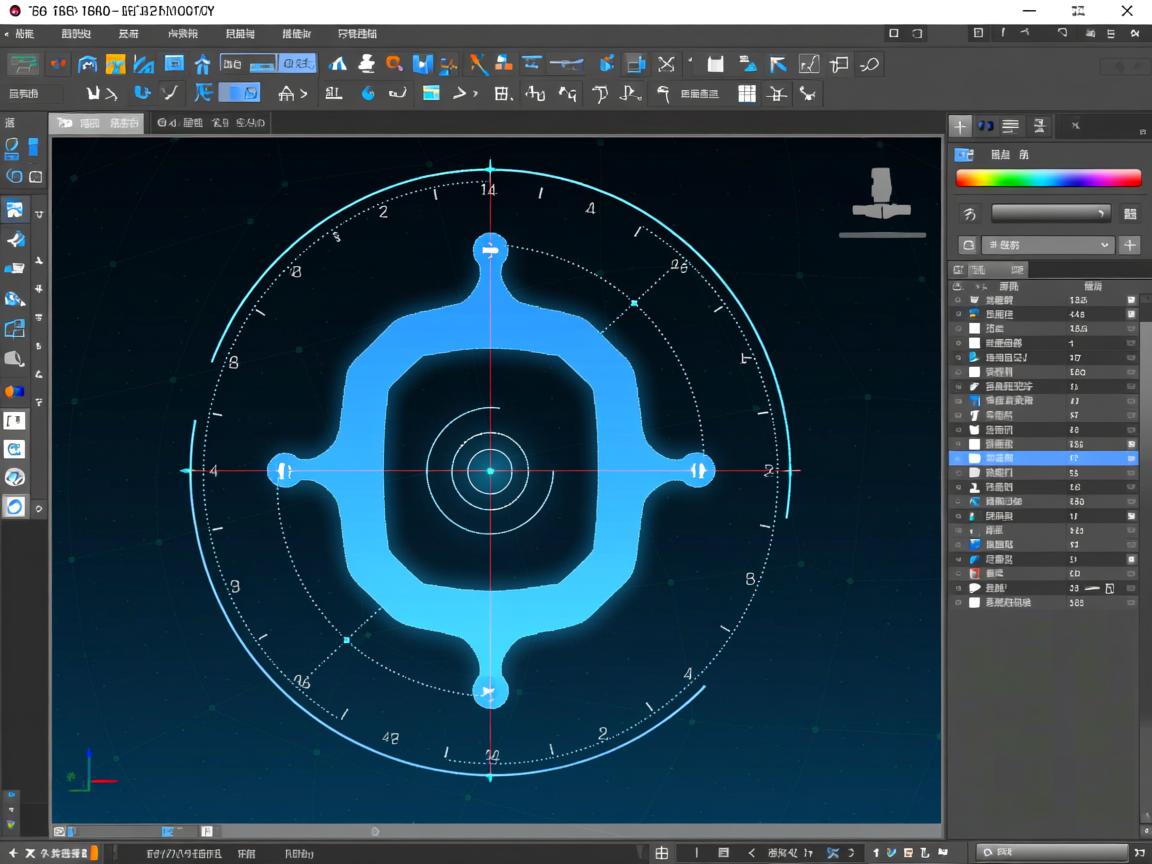1152x864 pixels.
Task: Select the grid table icon in second toolbar row
Action: (746, 94)
